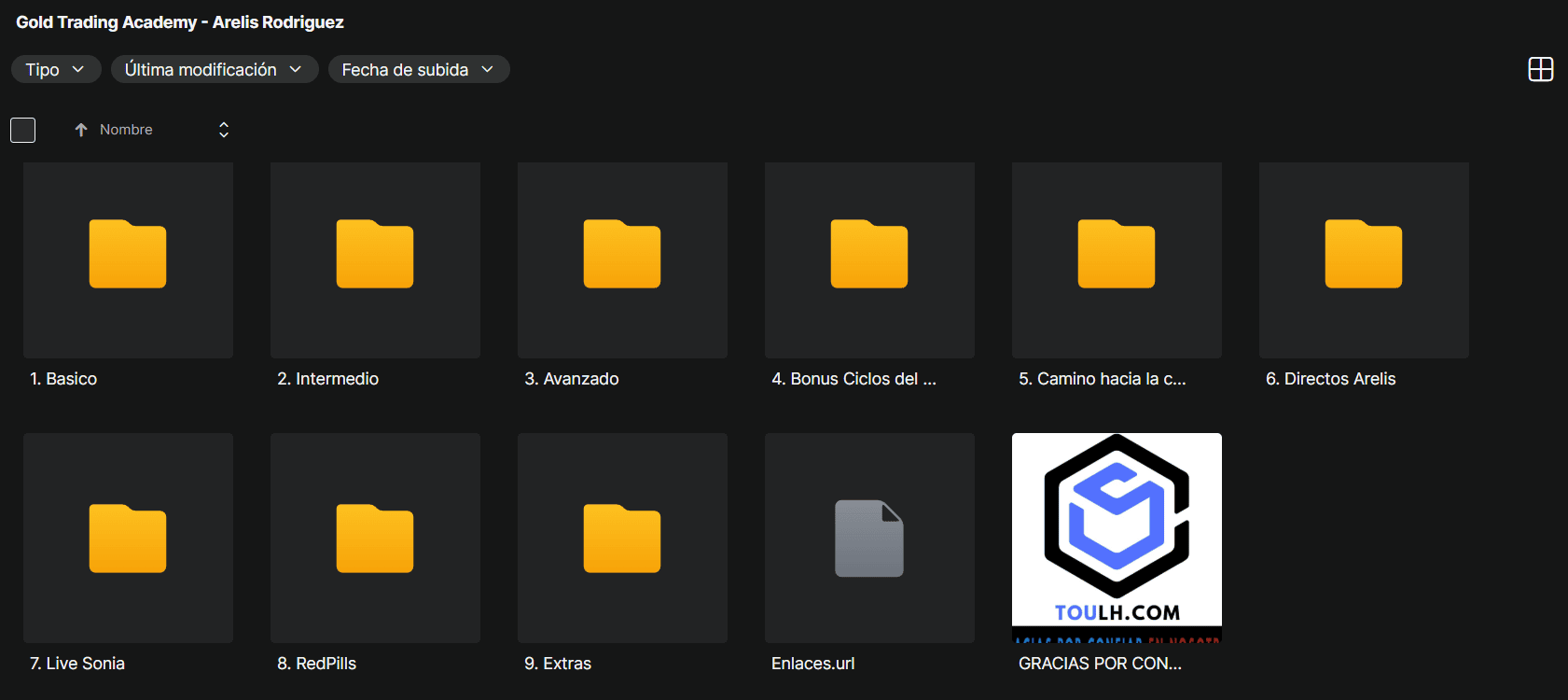Expand the Fecha de subida dropdown
The width and height of the screenshot is (1568, 700).
419,70
